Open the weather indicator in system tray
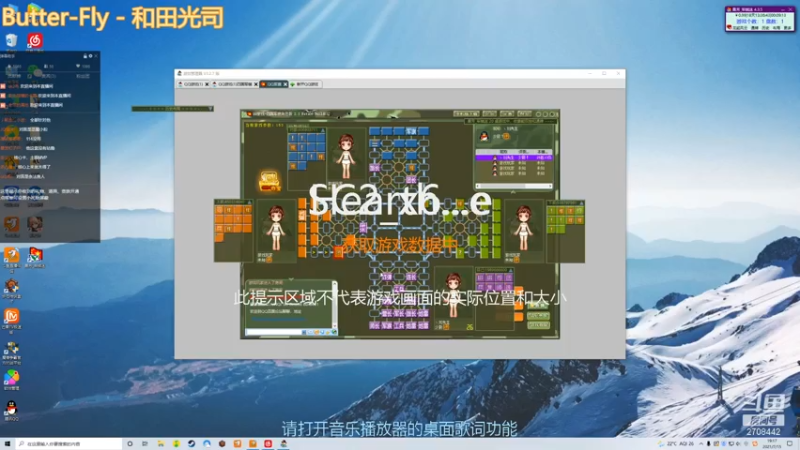800x450 pixels. pos(677,444)
